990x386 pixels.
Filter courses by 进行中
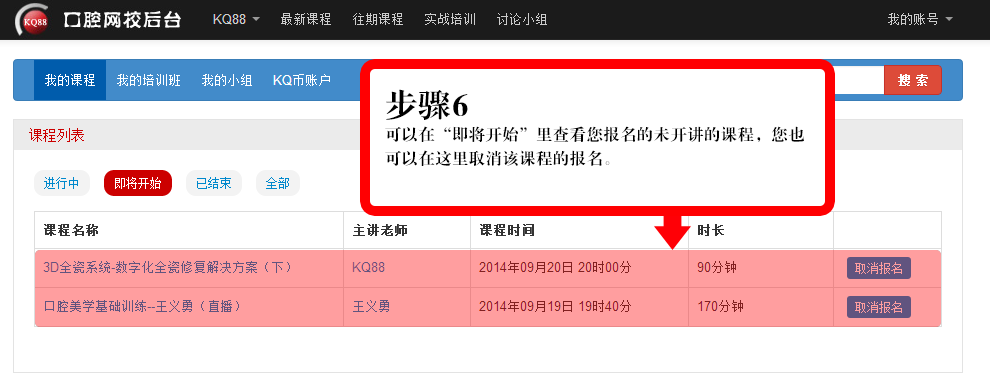[61, 183]
